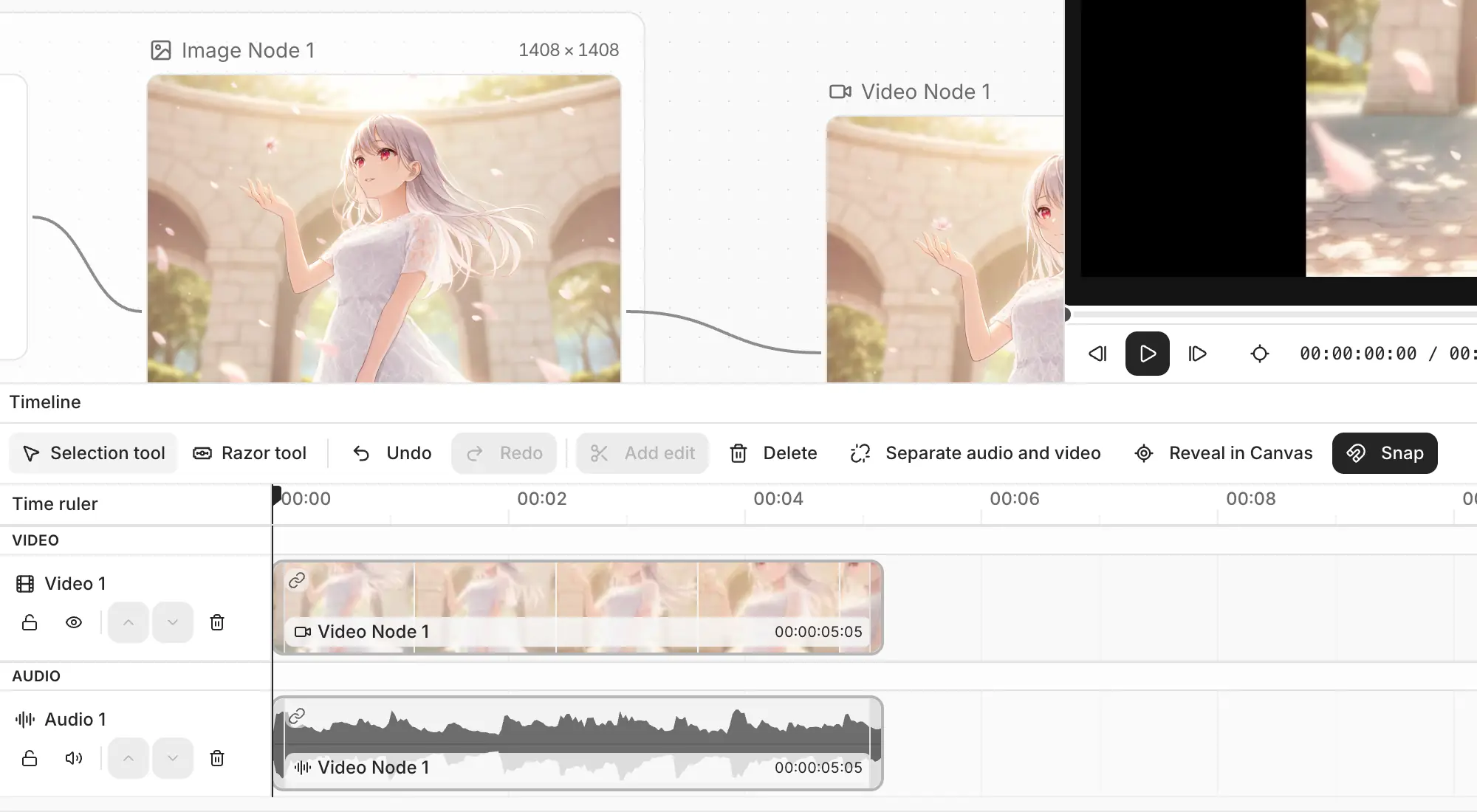Screen dimensions: 1477x812
Task: Click the Timeline panel heading
Action: coord(45,402)
